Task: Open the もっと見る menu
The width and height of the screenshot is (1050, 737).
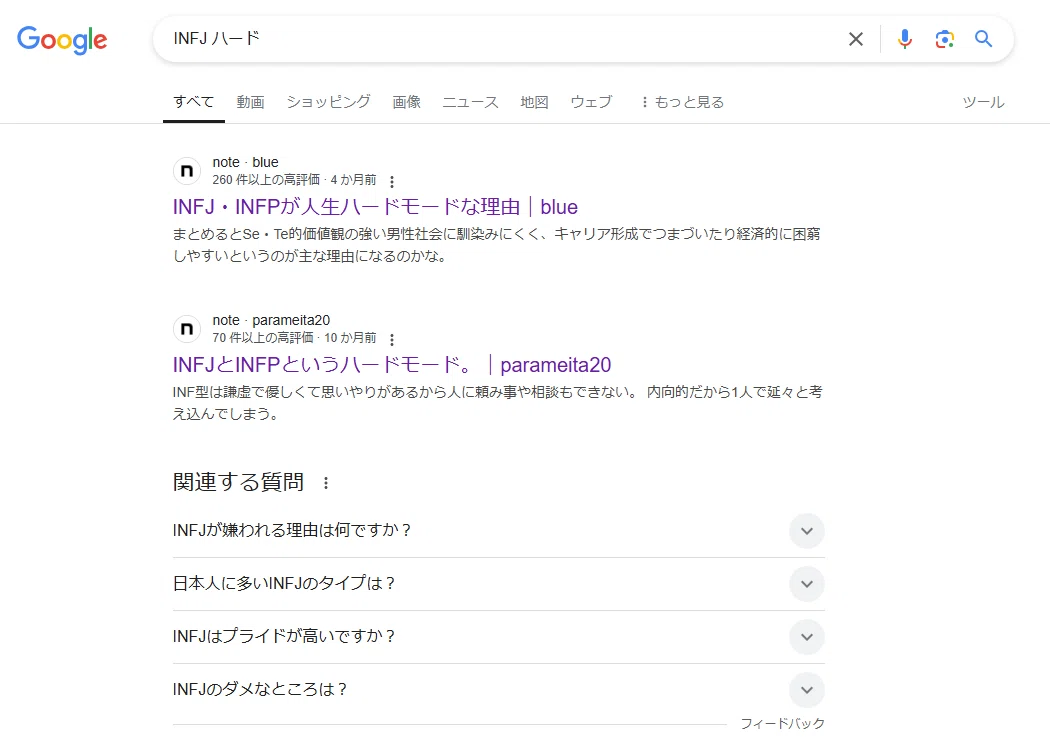Action: click(x=683, y=102)
